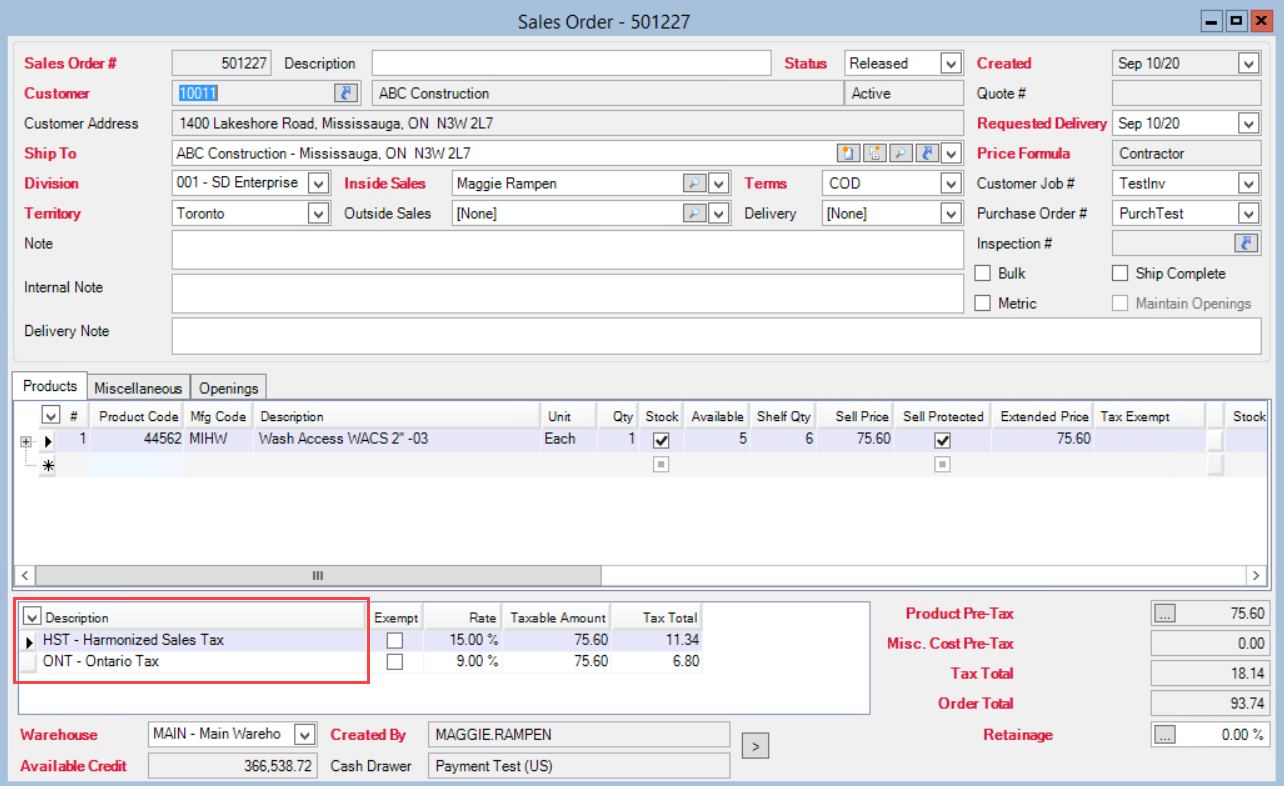Check the Metric checkbox
The image size is (1284, 786).
point(983,303)
